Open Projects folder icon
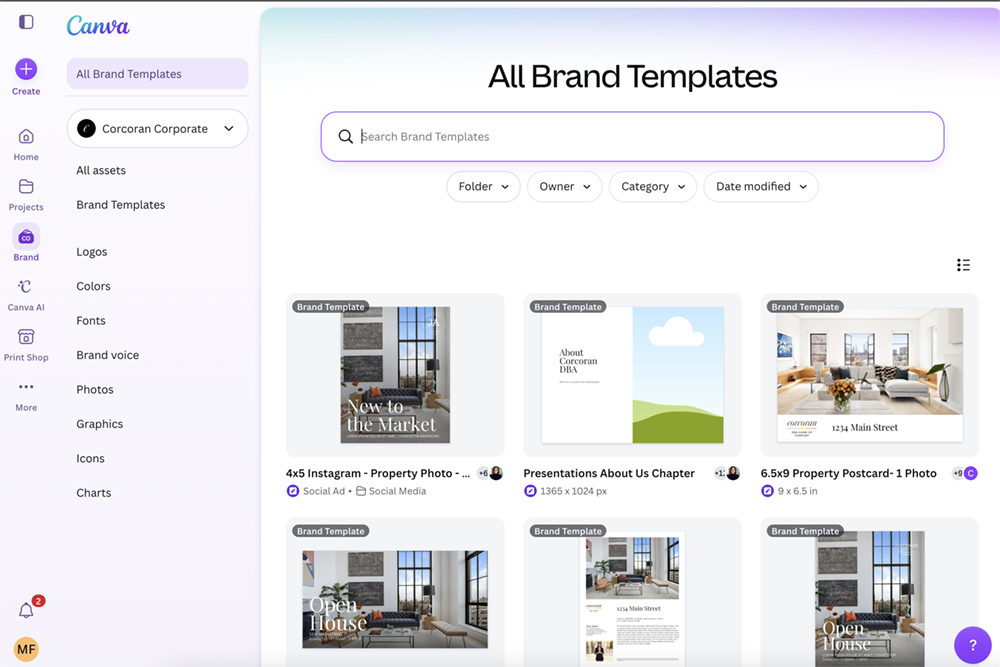The width and height of the screenshot is (1000, 667). (x=26, y=186)
